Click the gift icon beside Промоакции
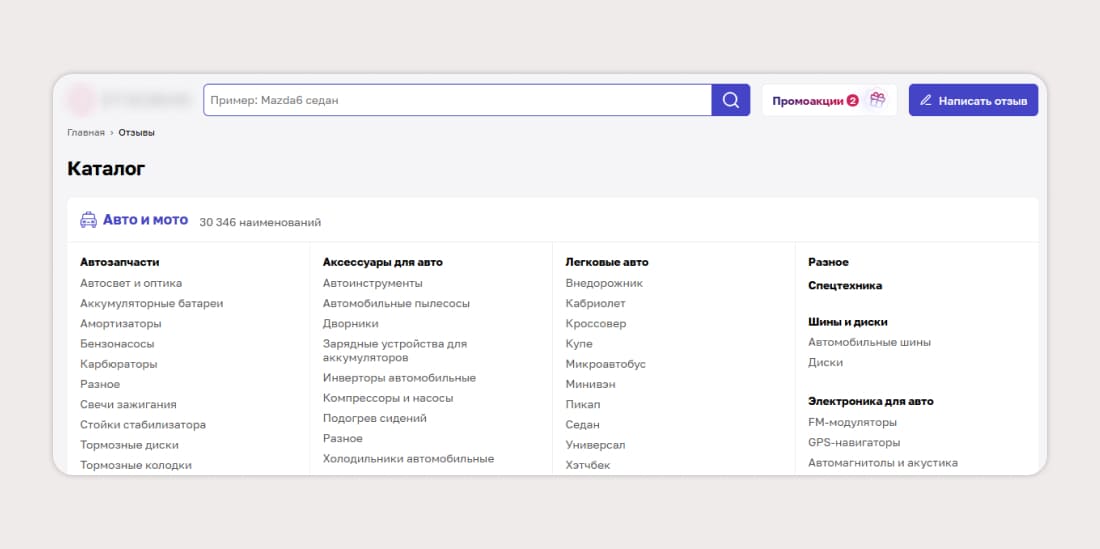The width and height of the screenshot is (1100, 549). 877,100
